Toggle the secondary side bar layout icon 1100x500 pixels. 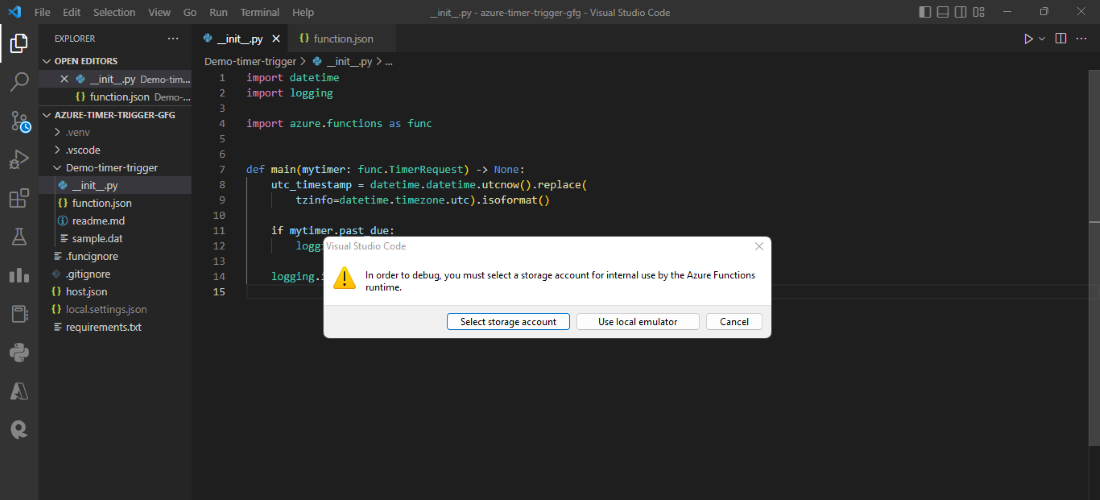click(x=960, y=12)
